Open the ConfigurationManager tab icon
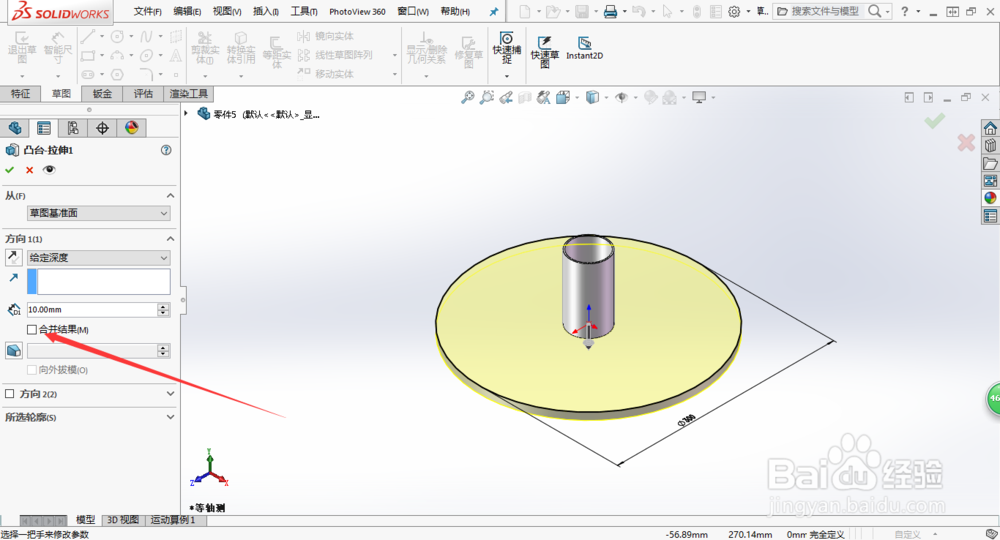 click(x=73, y=128)
